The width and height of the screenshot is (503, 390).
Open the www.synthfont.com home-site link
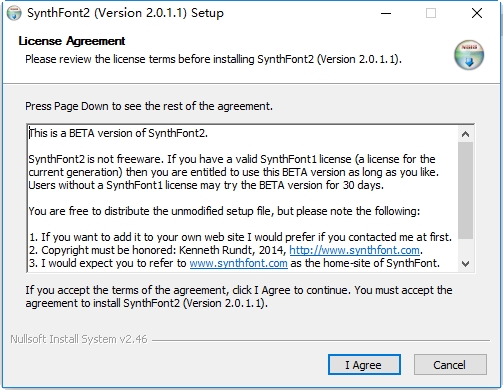(238, 263)
